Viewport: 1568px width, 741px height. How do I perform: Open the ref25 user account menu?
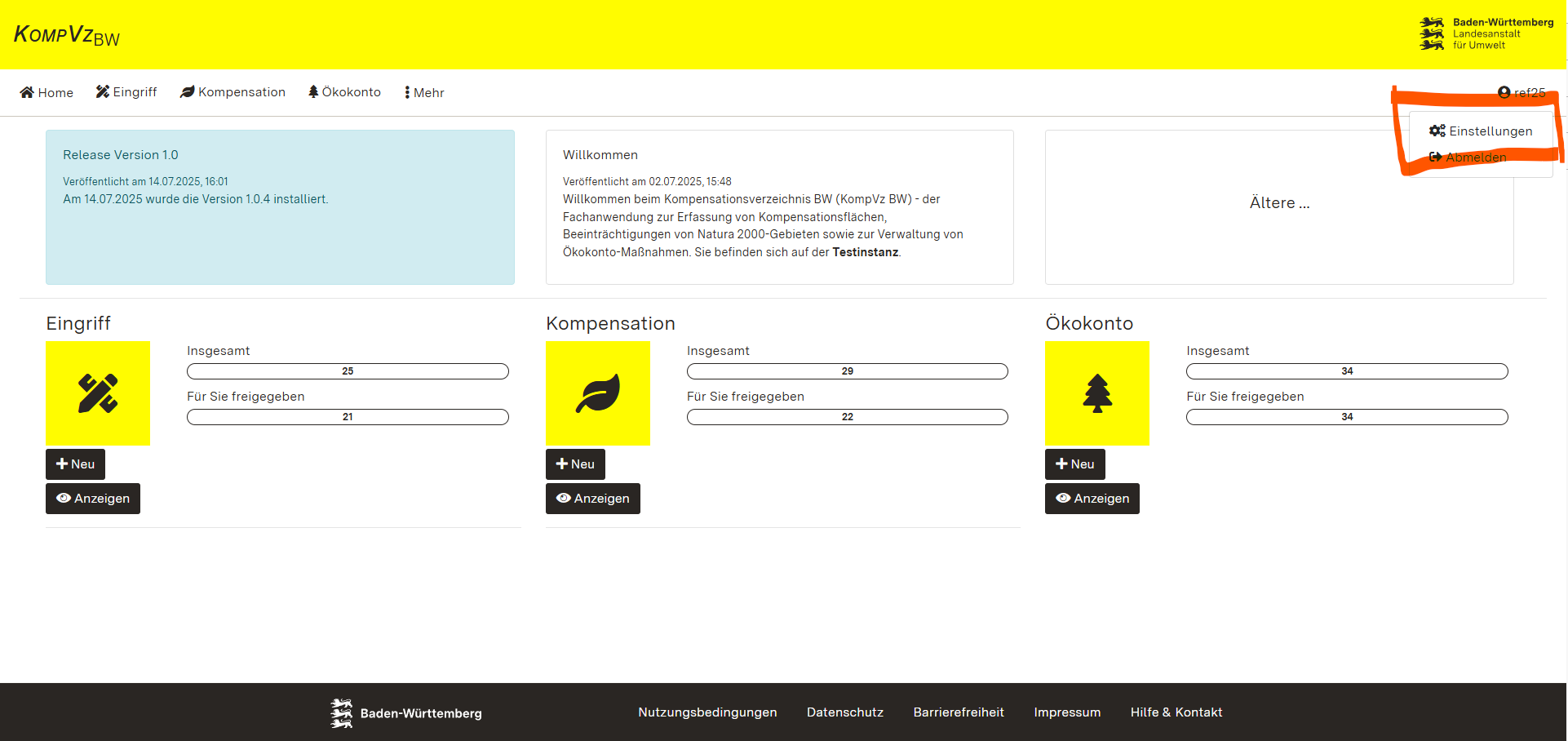tap(1521, 92)
